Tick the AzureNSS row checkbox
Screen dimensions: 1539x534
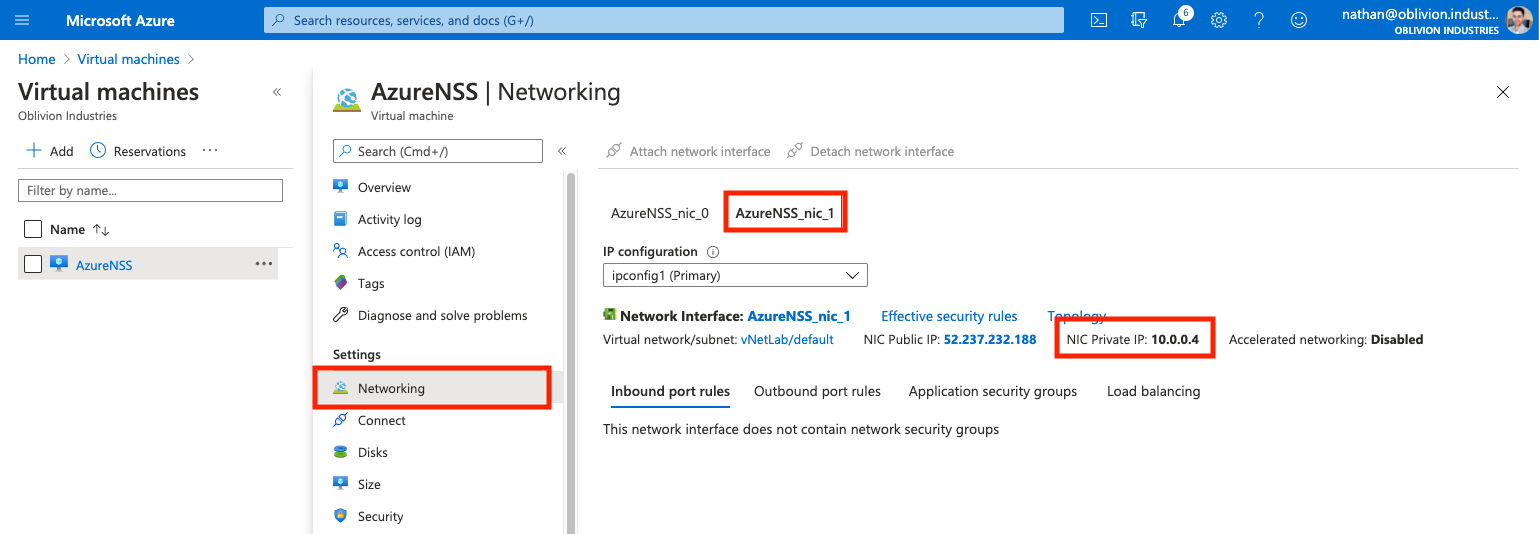[33, 264]
